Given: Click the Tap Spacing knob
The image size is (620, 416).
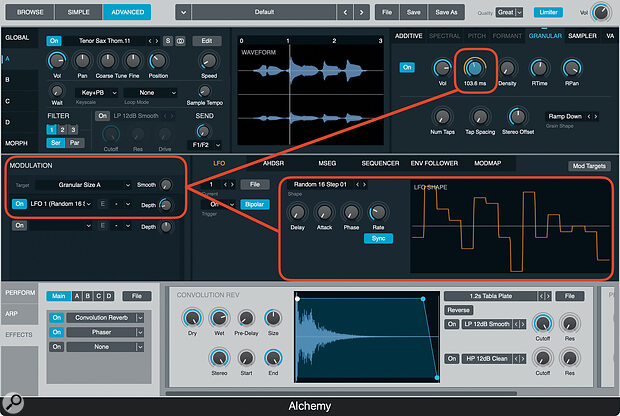Looking at the screenshot, I should [480, 117].
